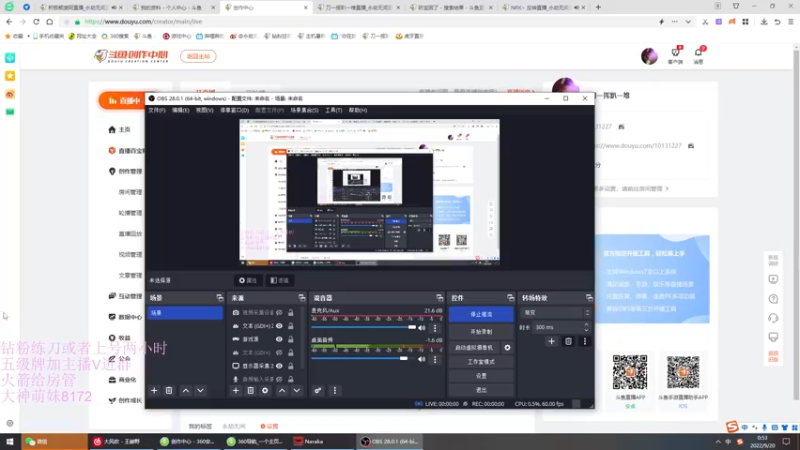Image resolution: width=800 pixels, height=450 pixels.
Task: Click the user avatar in the Douyu header
Action: pyautogui.click(x=649, y=56)
